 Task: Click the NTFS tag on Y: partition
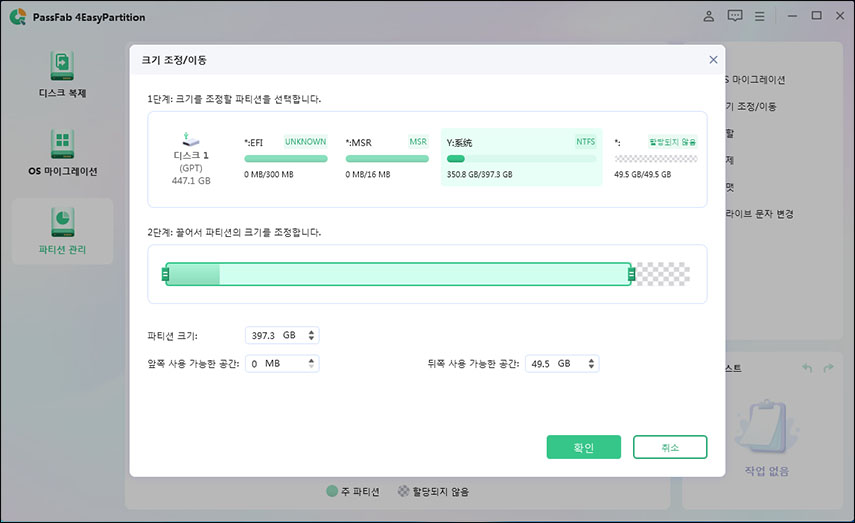(586, 142)
